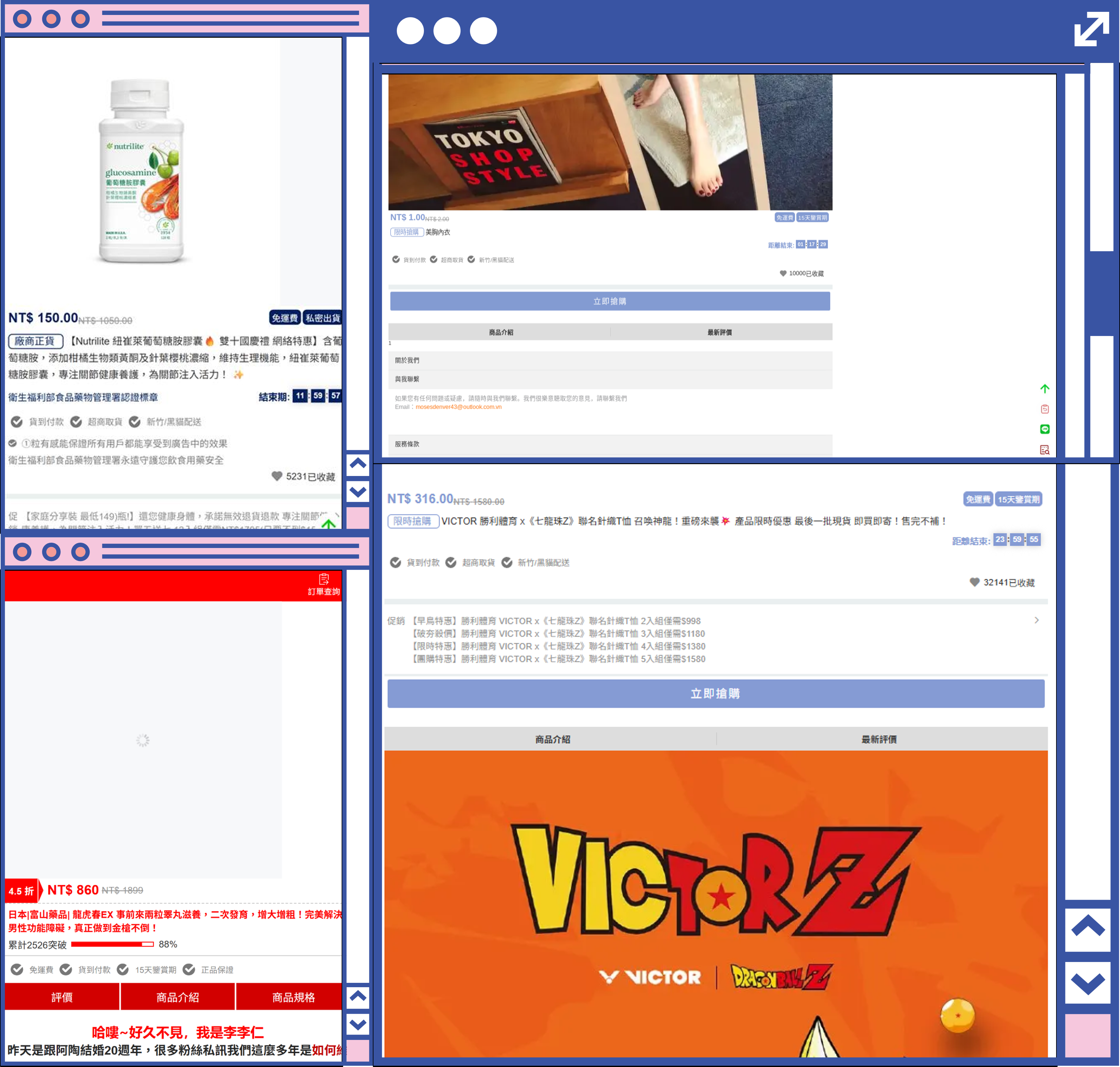Open the 商品規格 tab in red shop
Screen dimensions: 1120x1067
(293, 997)
